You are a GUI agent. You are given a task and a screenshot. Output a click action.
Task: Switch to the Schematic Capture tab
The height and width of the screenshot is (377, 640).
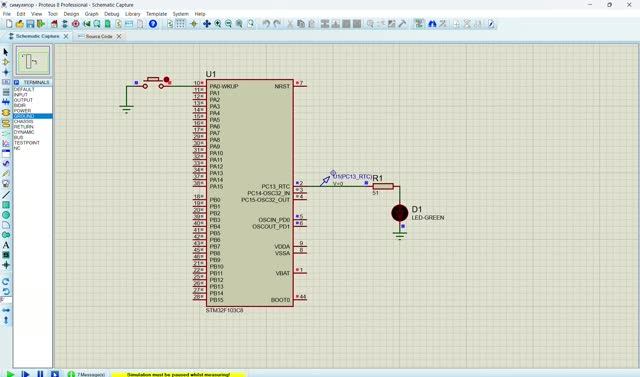click(x=37, y=36)
